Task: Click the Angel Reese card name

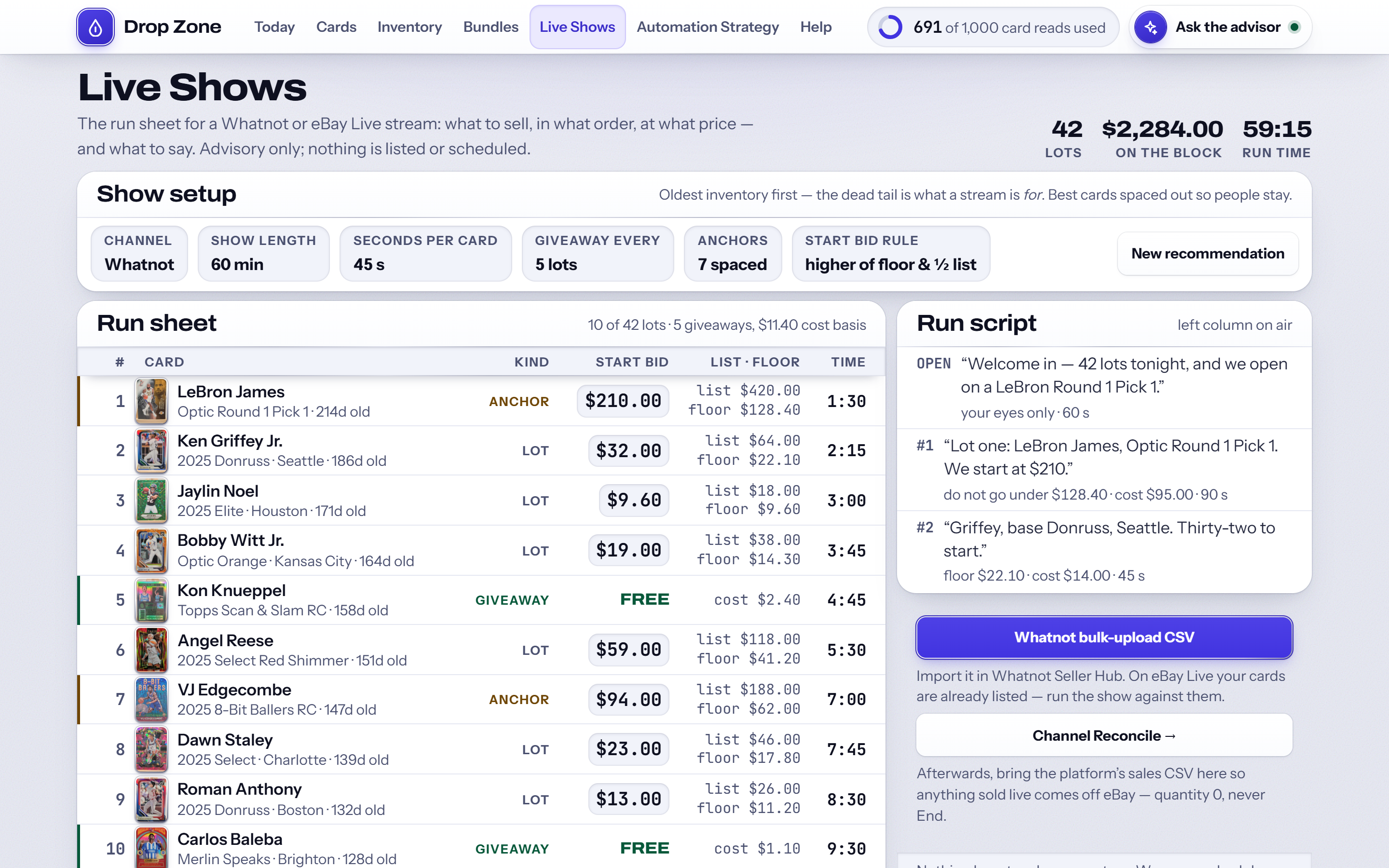Action: pyautogui.click(x=225, y=640)
